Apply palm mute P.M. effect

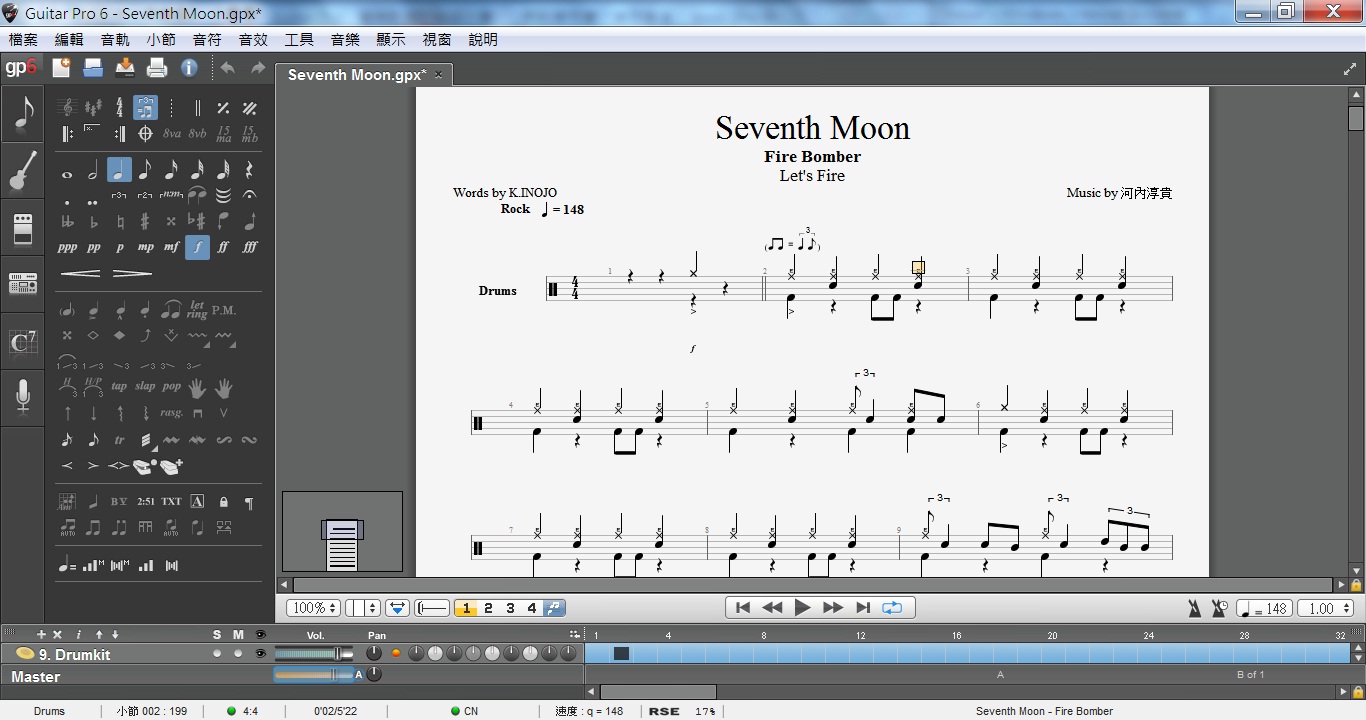tap(224, 311)
